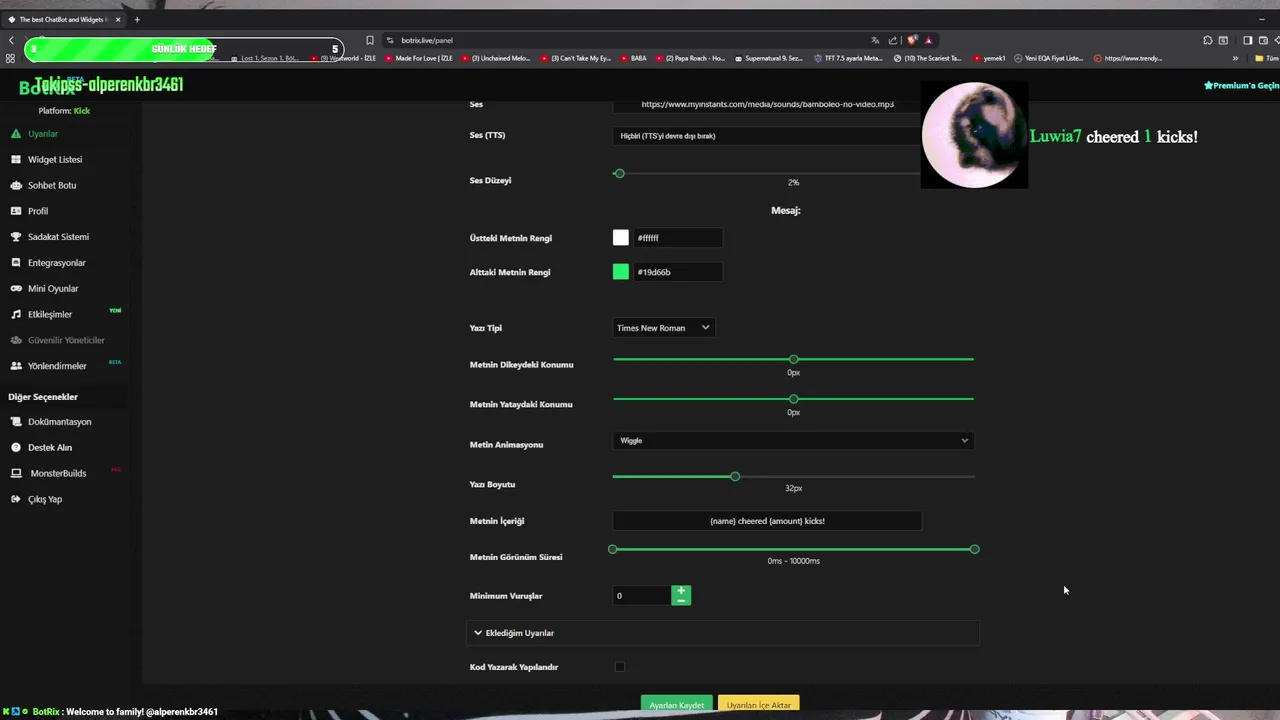Select Mini Oyunlar in sidebar menu
The width and height of the screenshot is (1280, 720).
(x=53, y=289)
